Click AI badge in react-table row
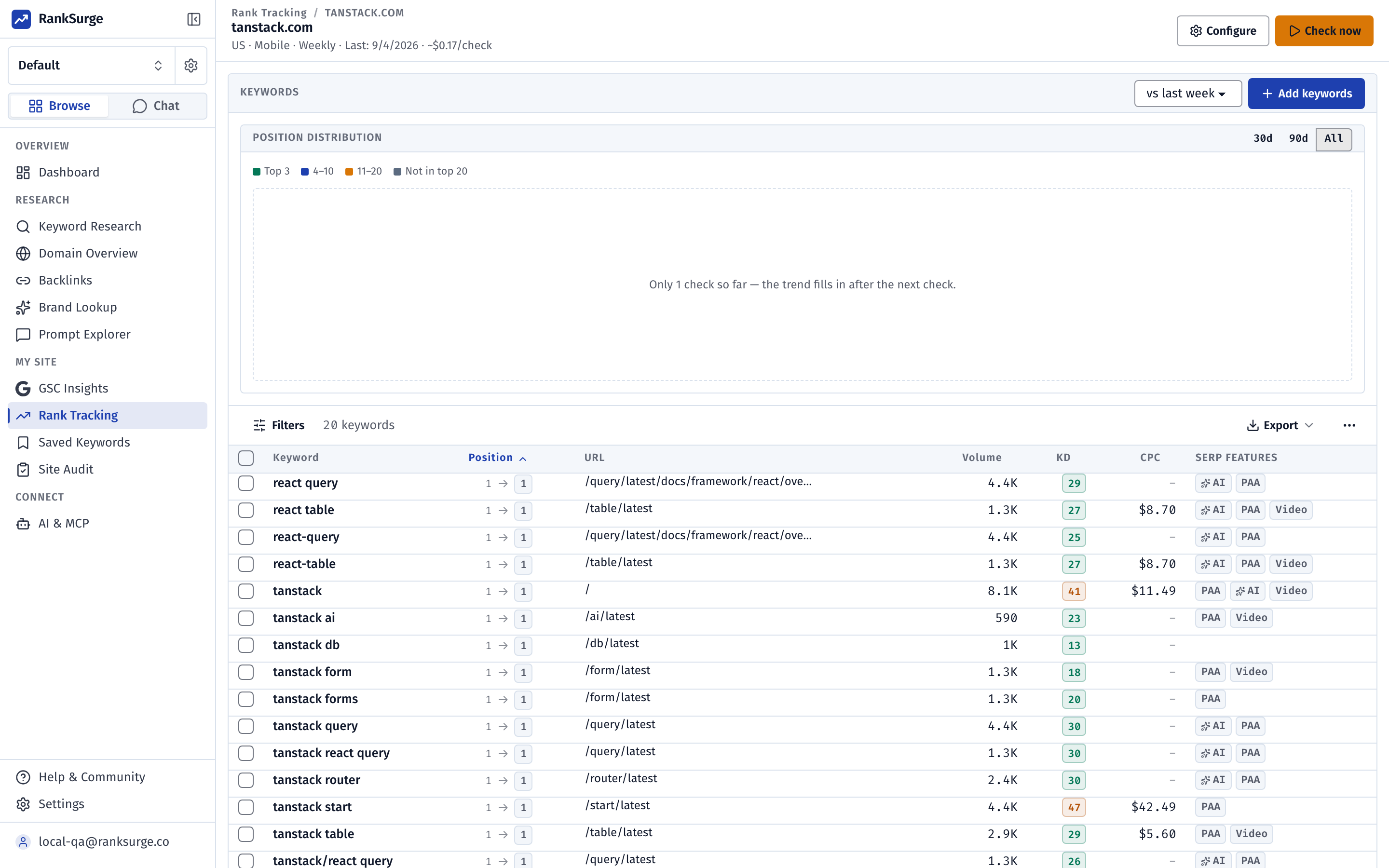 click(x=1213, y=564)
